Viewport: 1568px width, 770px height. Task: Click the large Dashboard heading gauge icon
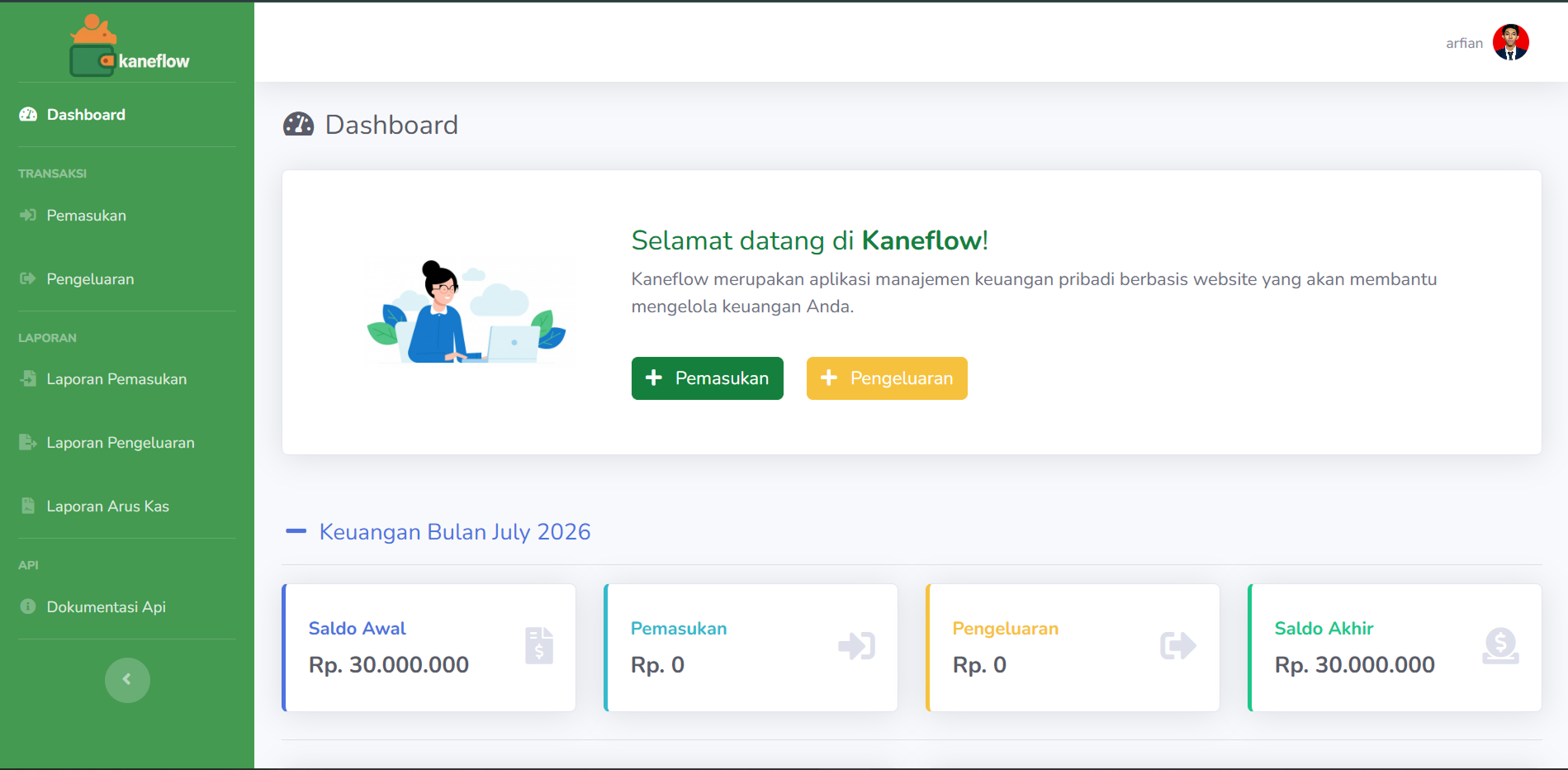tap(298, 125)
